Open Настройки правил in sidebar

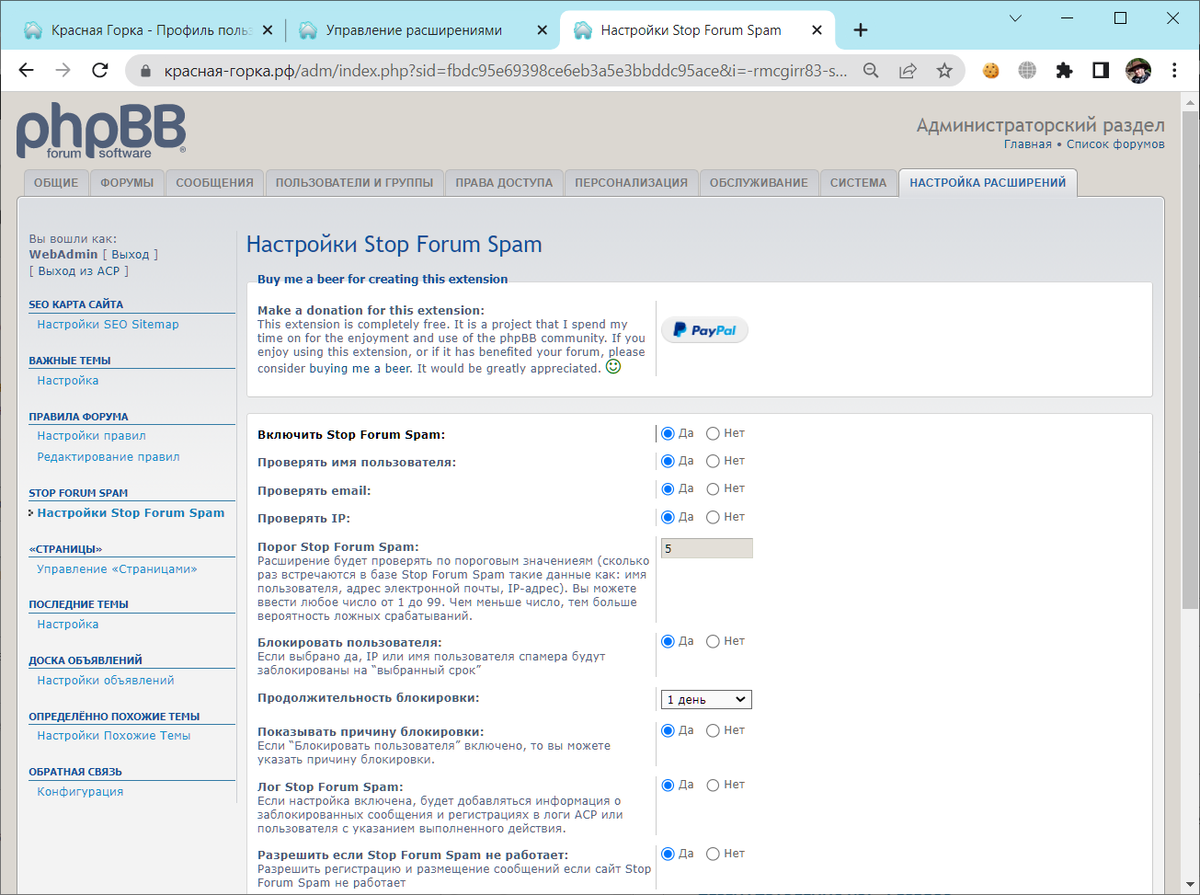click(91, 436)
